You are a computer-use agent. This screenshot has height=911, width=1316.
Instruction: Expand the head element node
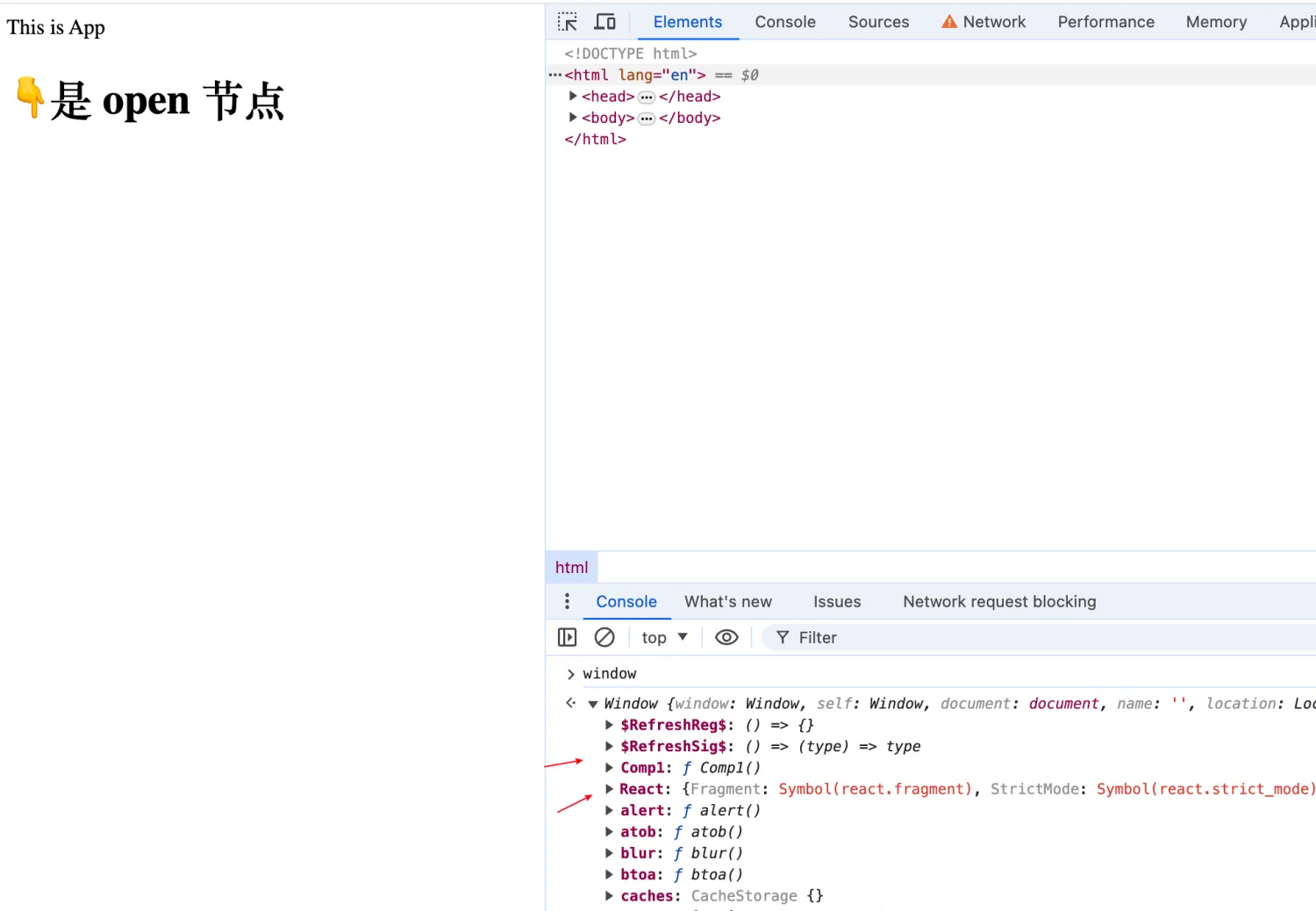click(x=573, y=96)
